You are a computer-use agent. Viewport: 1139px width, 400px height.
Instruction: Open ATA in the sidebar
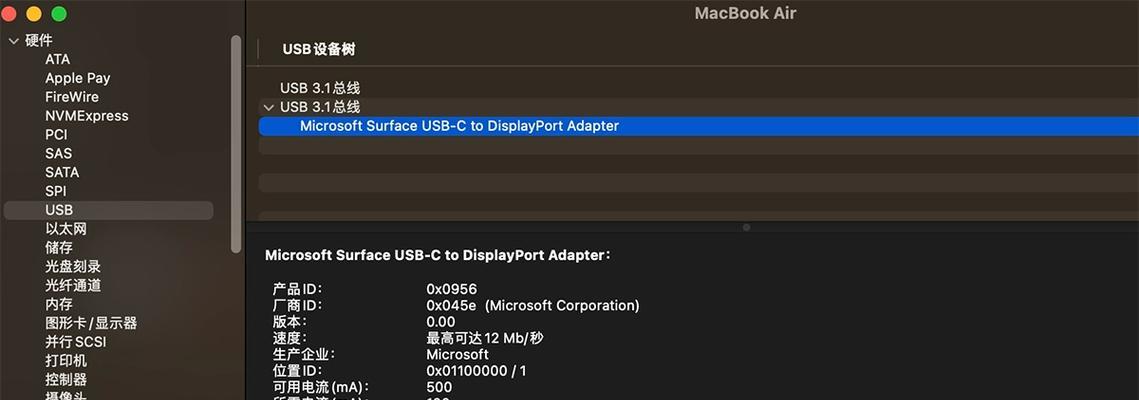tap(57, 59)
